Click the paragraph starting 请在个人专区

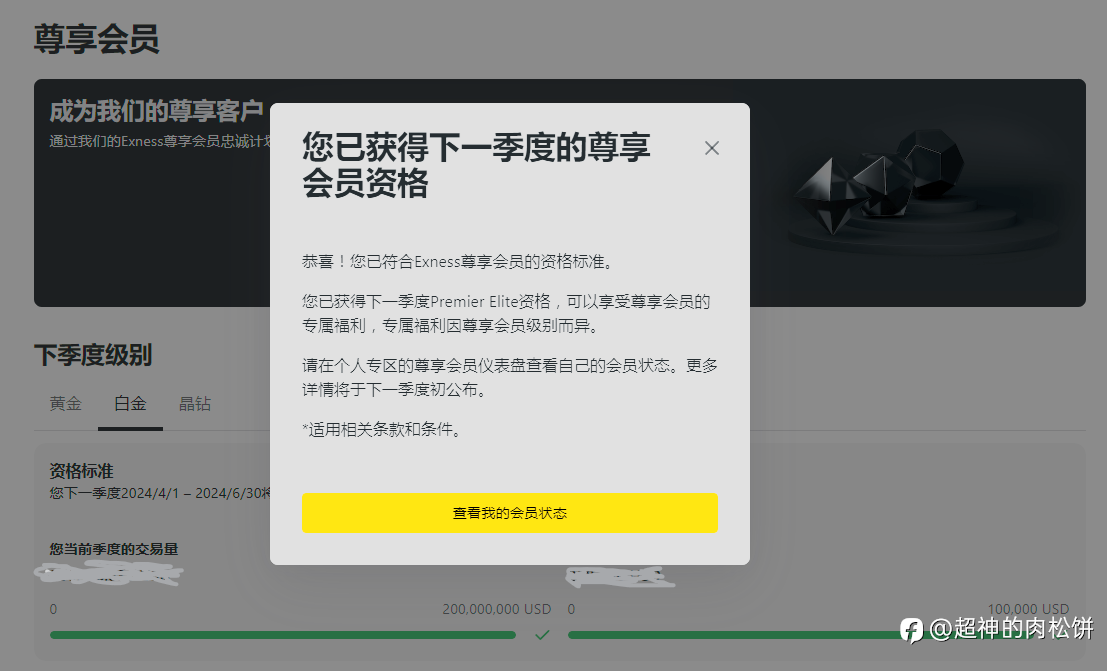coord(510,377)
